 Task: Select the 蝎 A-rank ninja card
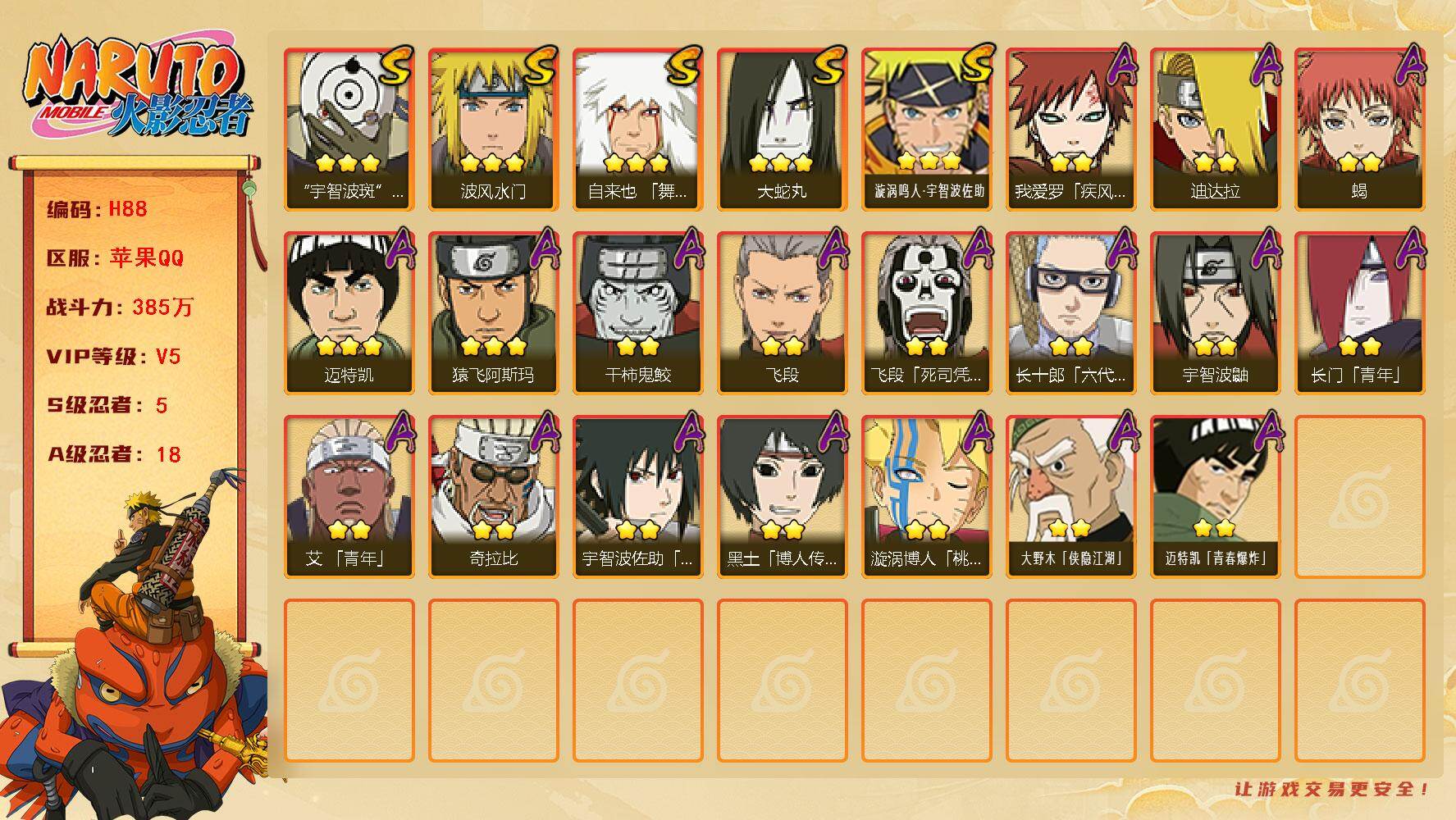coord(1359,130)
